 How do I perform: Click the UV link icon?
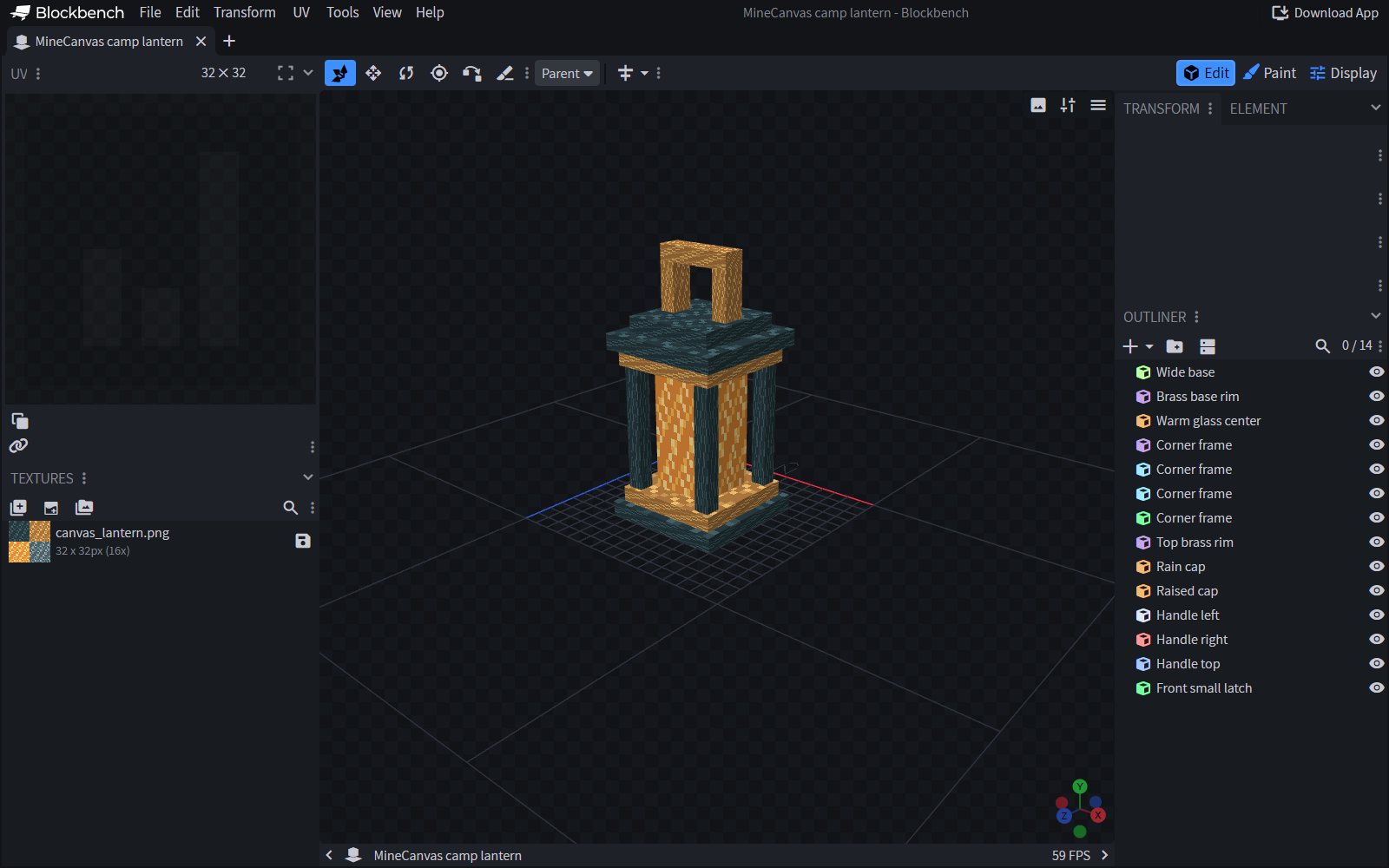click(19, 445)
